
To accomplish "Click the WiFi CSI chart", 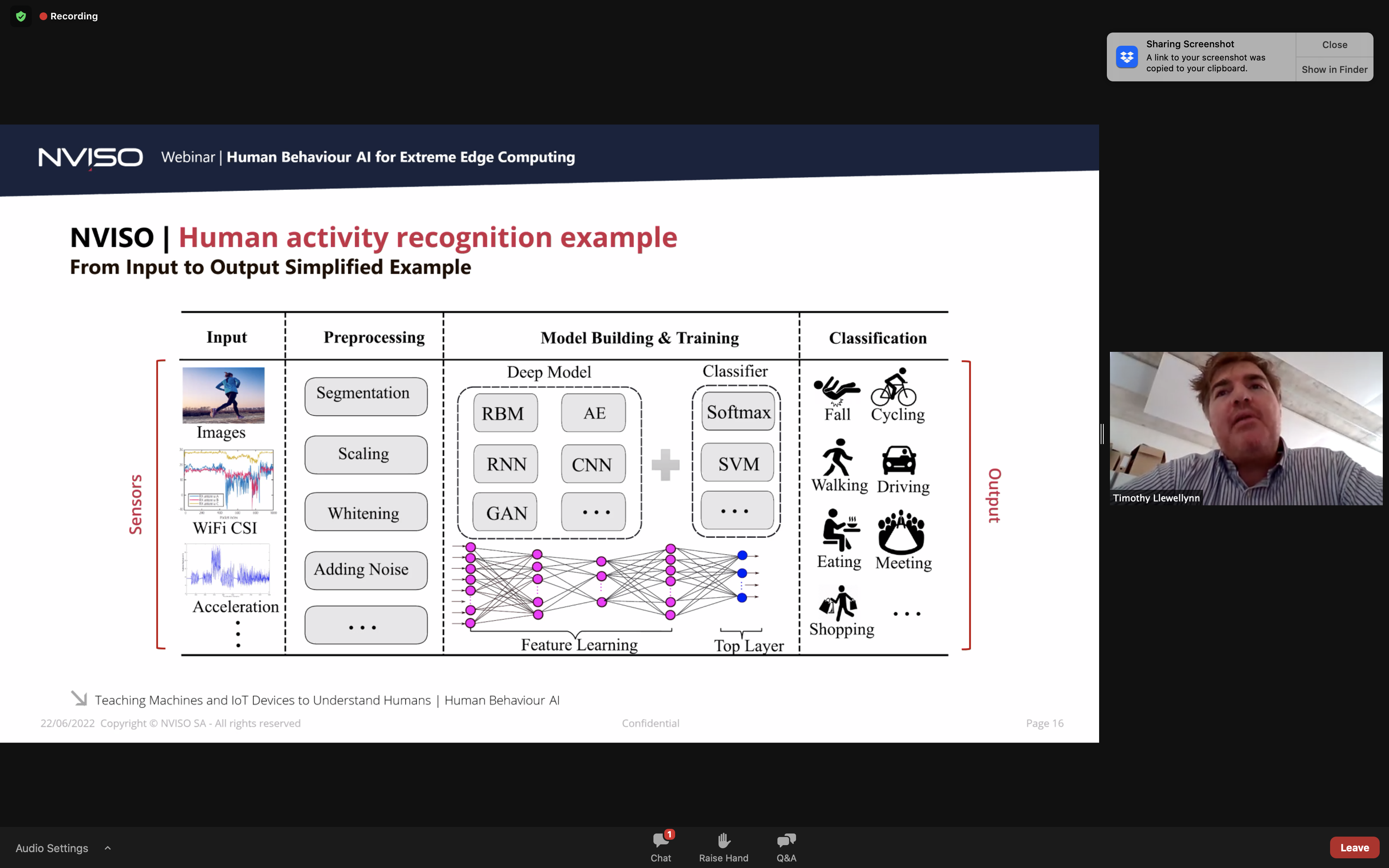I will pos(228,483).
